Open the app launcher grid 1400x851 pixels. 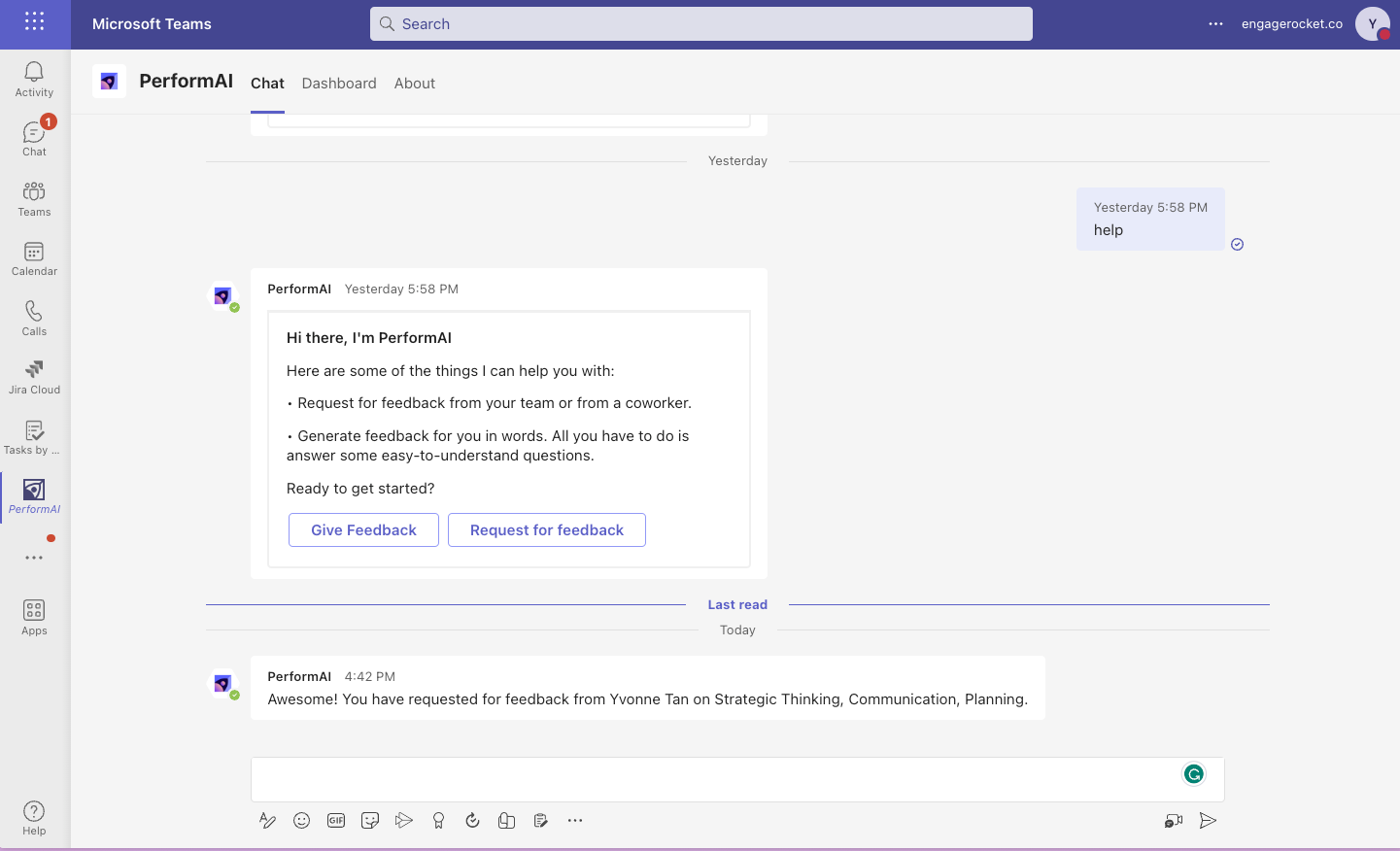(x=34, y=21)
